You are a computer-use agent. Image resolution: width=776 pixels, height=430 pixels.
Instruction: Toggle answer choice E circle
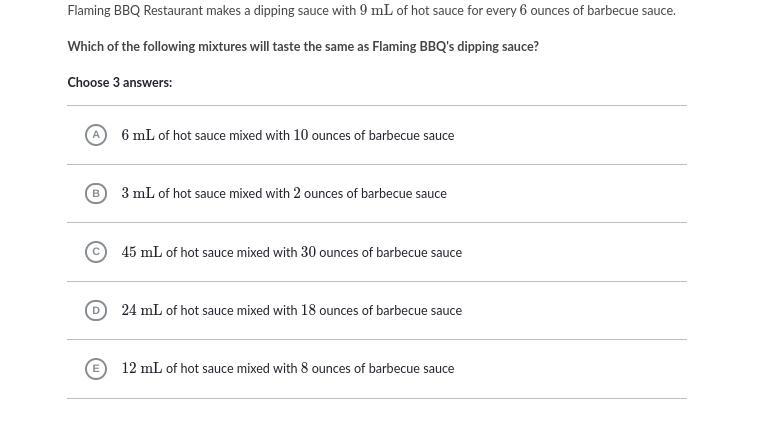tap(96, 369)
